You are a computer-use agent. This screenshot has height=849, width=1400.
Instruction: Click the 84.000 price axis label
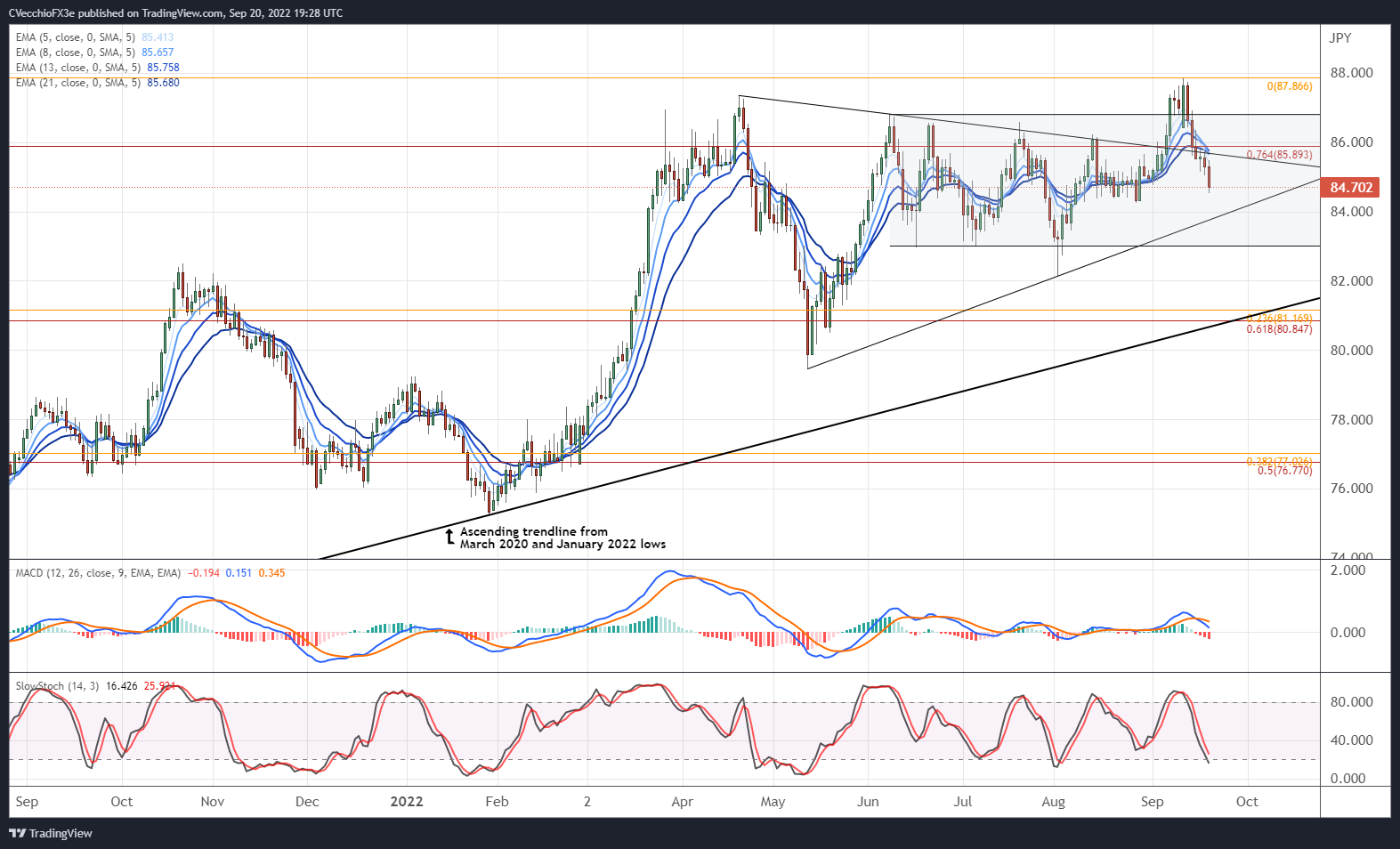1351,212
